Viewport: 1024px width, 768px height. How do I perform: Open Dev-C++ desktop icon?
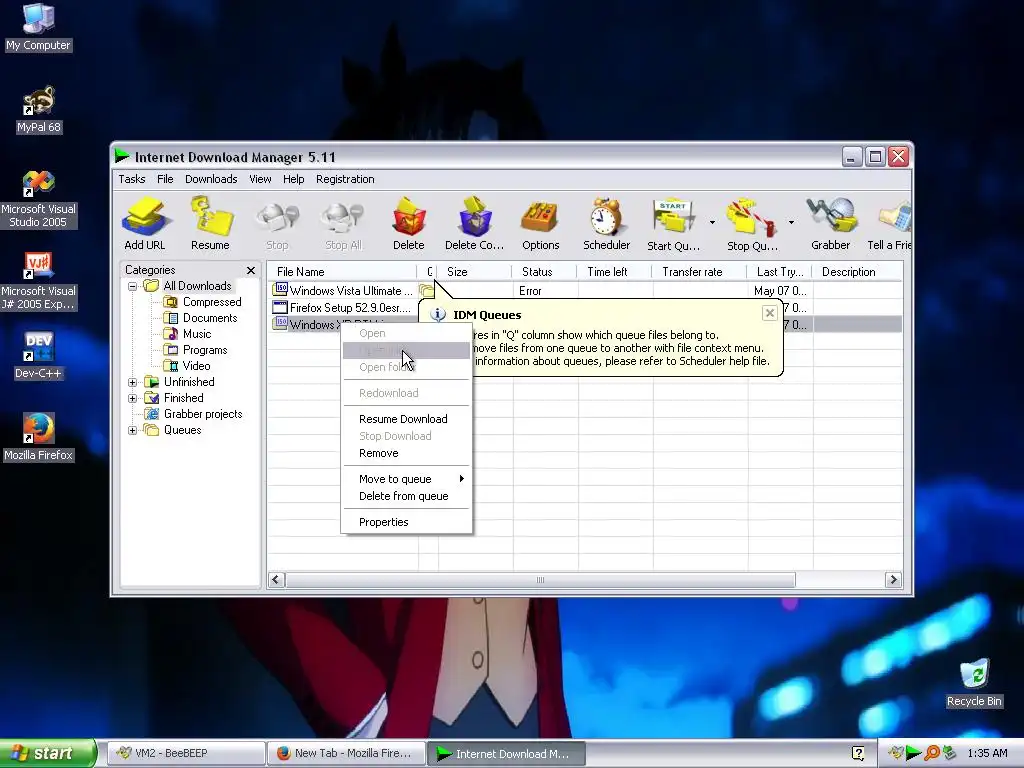point(39,356)
